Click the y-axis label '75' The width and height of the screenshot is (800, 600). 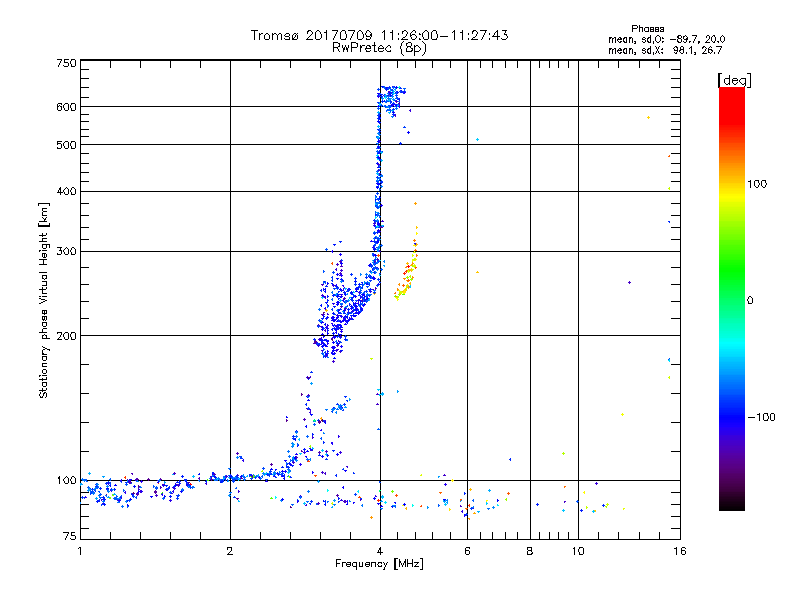pos(70,536)
